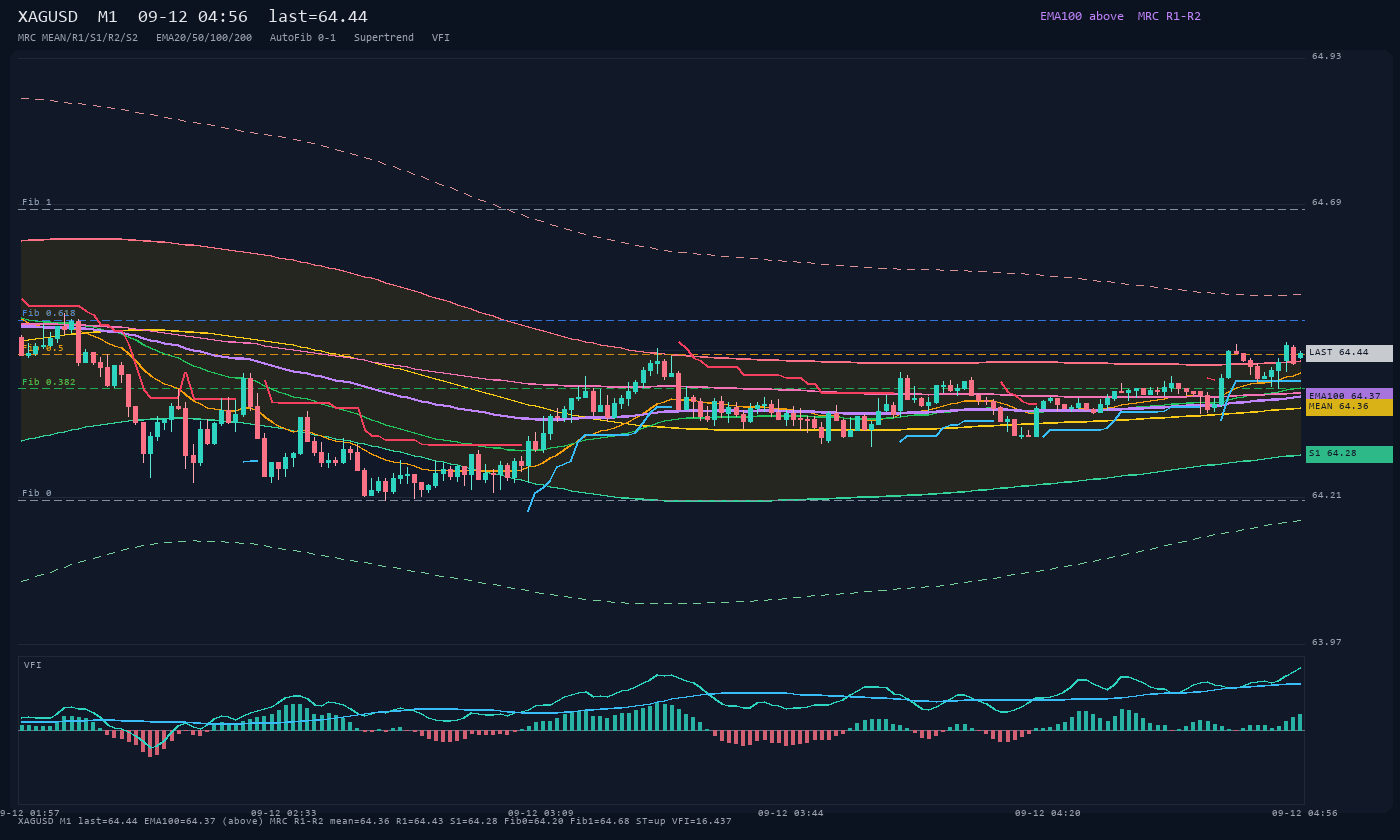Click the 'LAST 64.44' price tag

click(1349, 353)
